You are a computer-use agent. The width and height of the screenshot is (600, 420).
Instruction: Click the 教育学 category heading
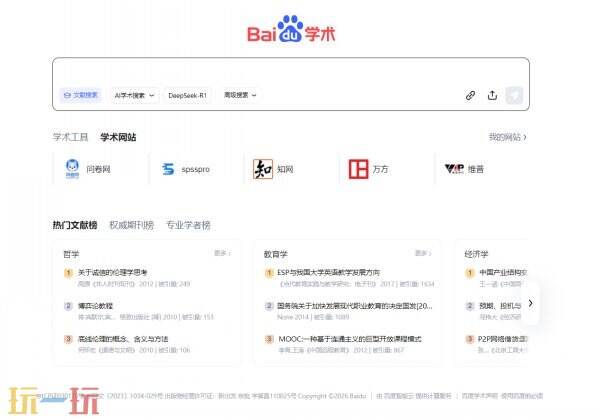(276, 254)
